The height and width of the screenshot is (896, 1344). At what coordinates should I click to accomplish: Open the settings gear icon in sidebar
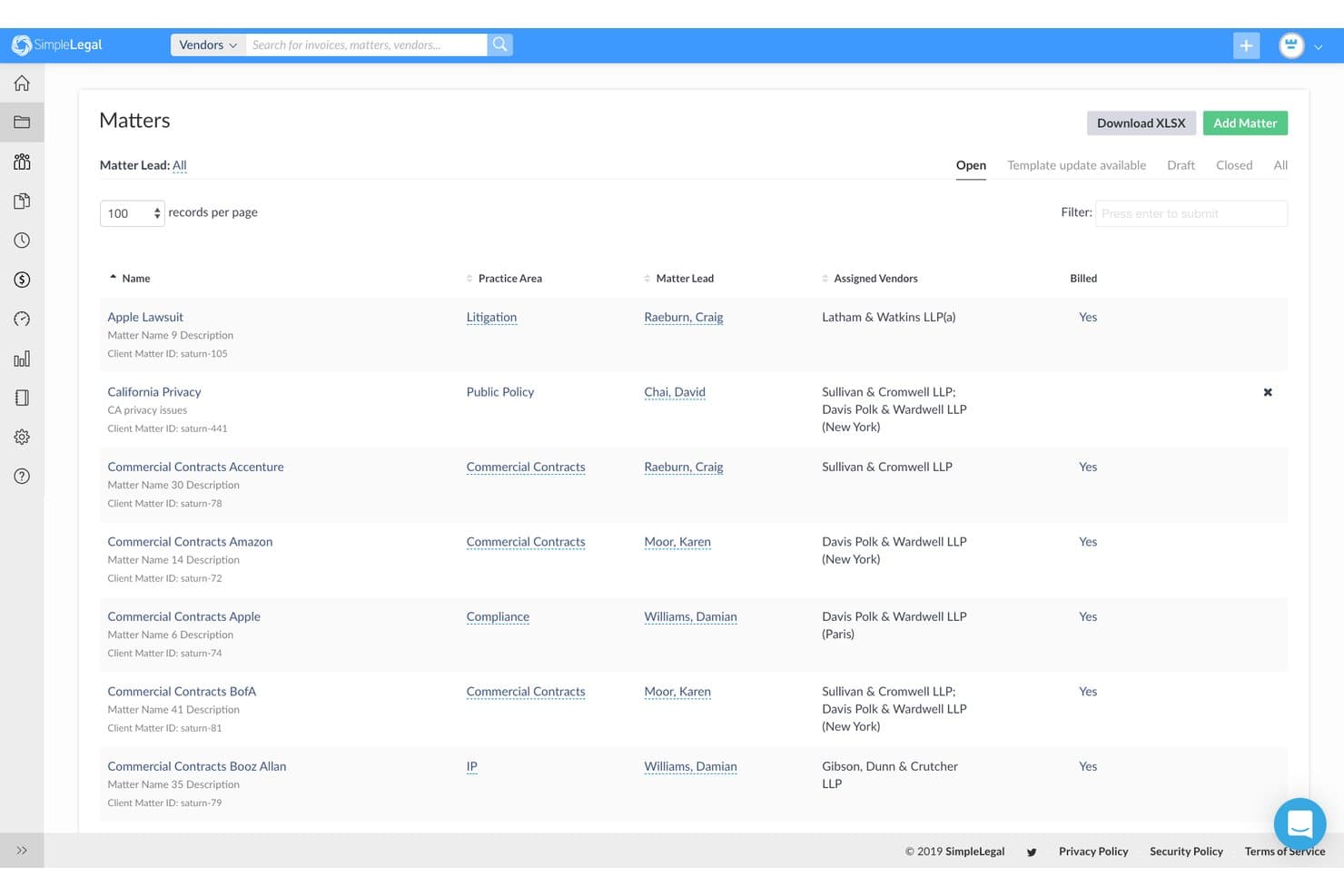coord(22,437)
